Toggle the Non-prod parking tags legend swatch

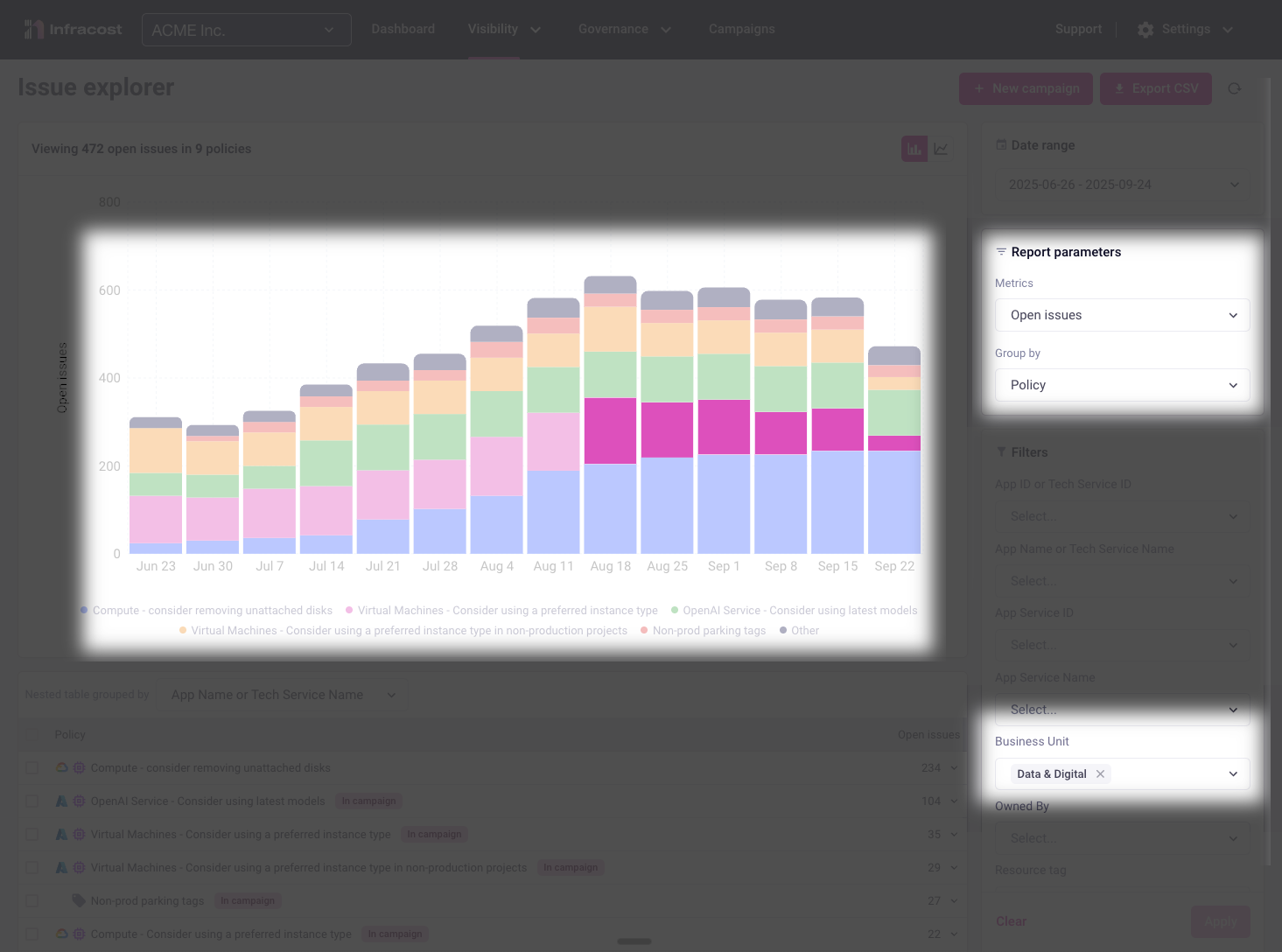coord(644,631)
